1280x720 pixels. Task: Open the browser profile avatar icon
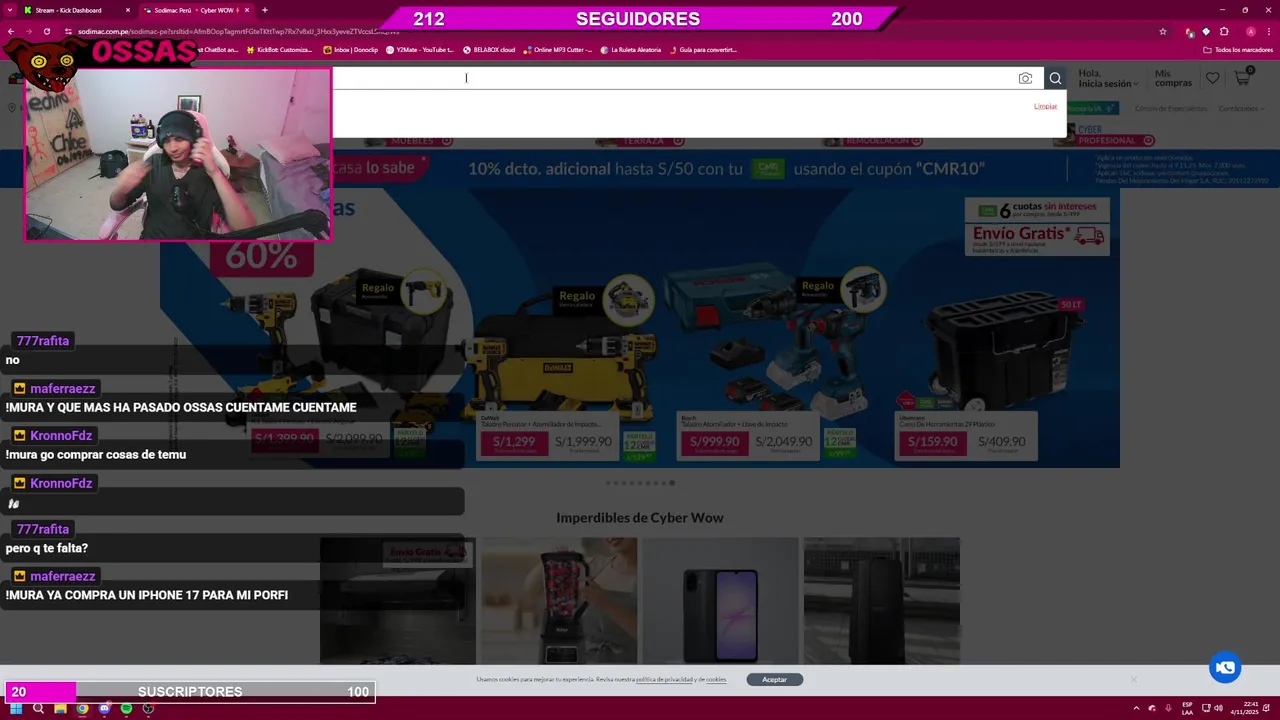(1250, 31)
